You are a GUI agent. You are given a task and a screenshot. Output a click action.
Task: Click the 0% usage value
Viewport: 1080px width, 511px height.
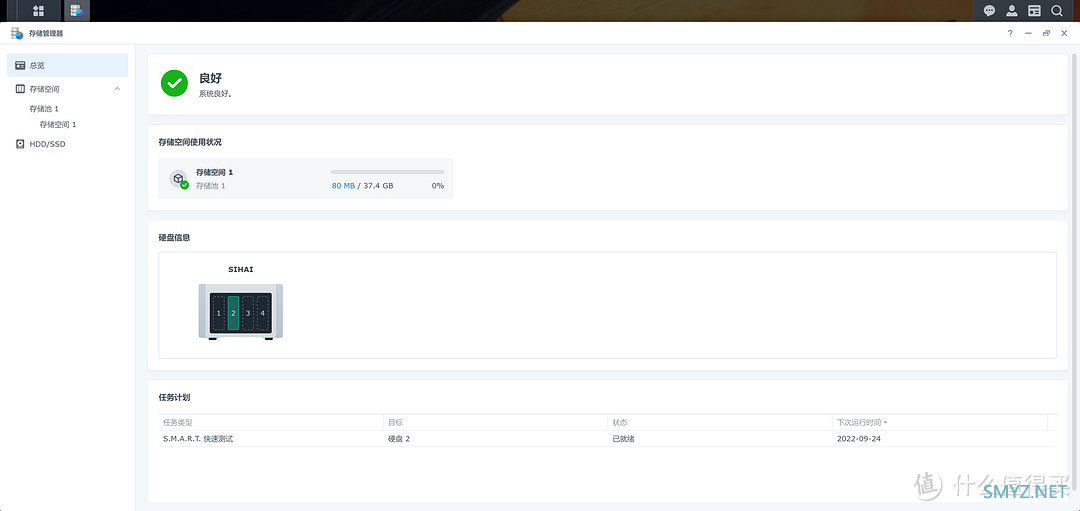(438, 186)
